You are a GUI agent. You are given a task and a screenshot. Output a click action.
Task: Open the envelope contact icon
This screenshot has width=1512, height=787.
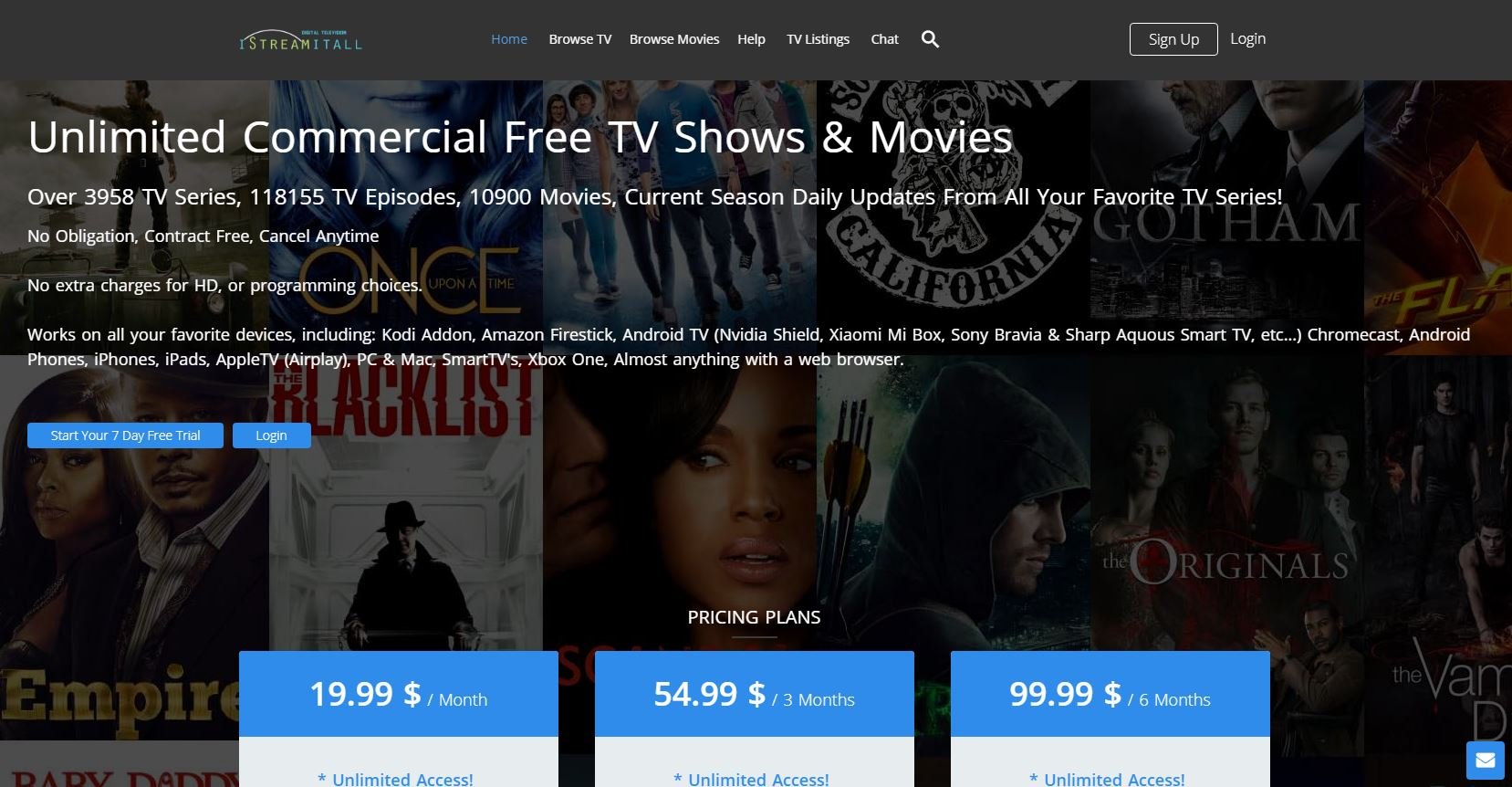pyautogui.click(x=1486, y=760)
